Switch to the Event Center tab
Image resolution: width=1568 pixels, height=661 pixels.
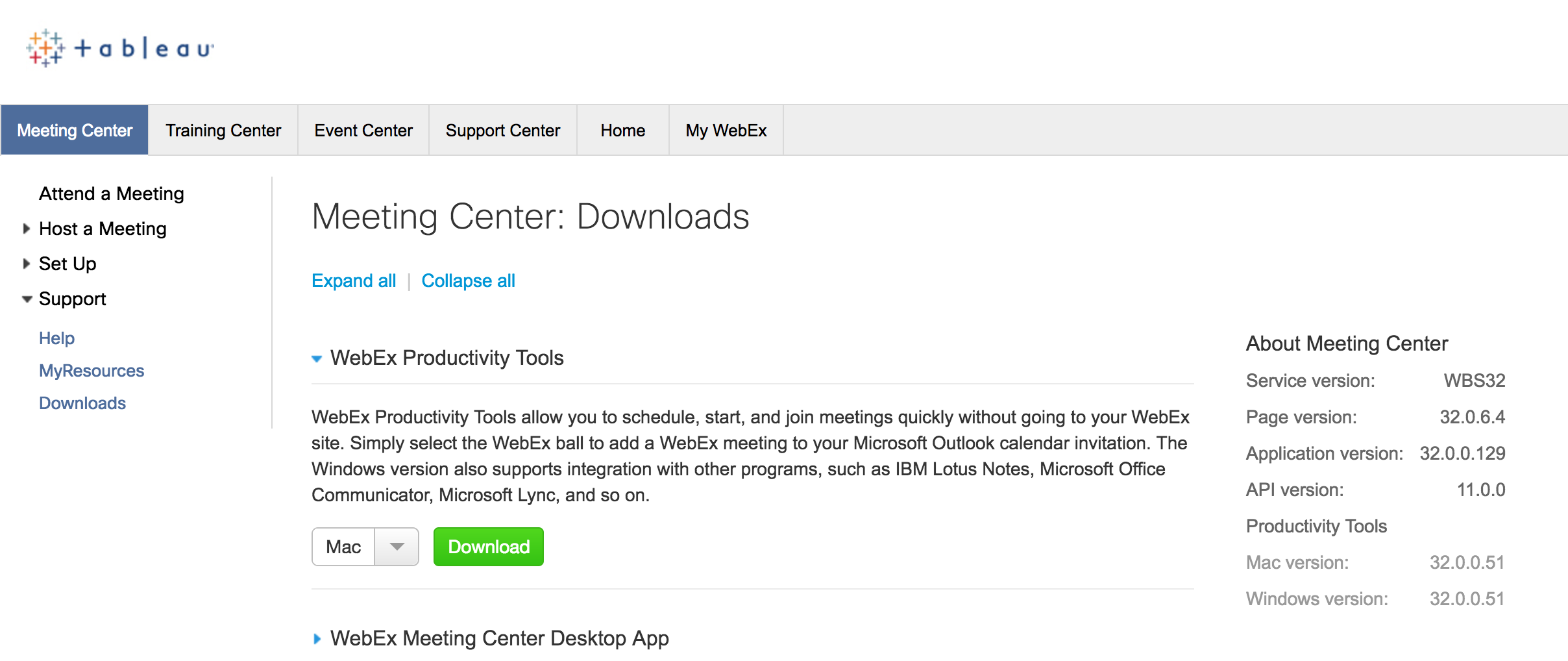pos(363,131)
